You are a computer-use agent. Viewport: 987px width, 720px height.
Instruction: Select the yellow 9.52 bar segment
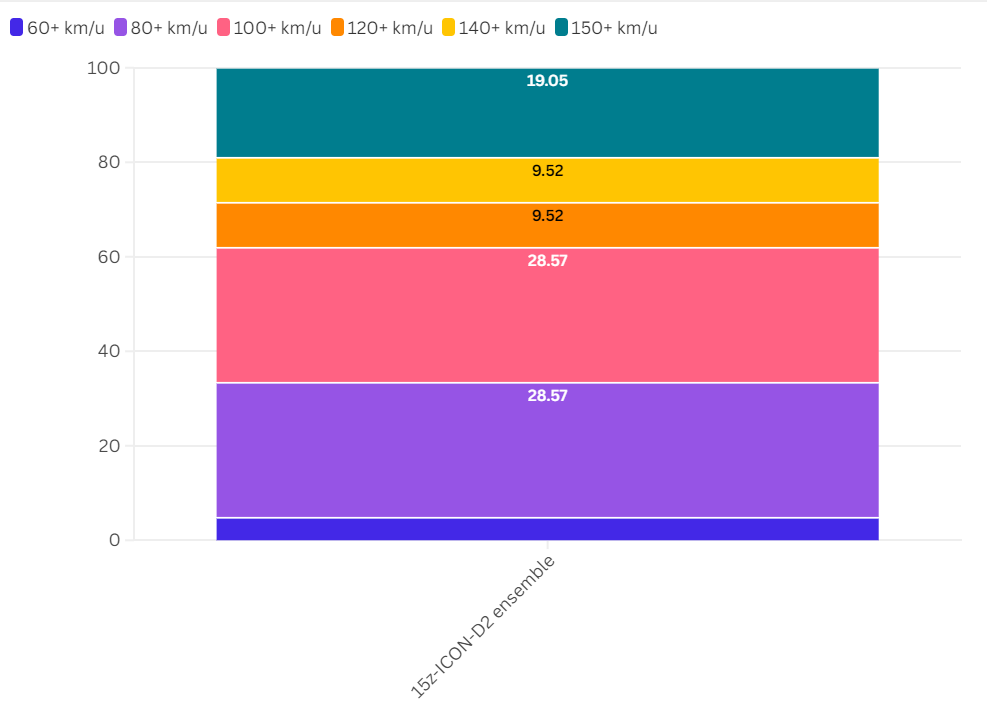pos(548,181)
